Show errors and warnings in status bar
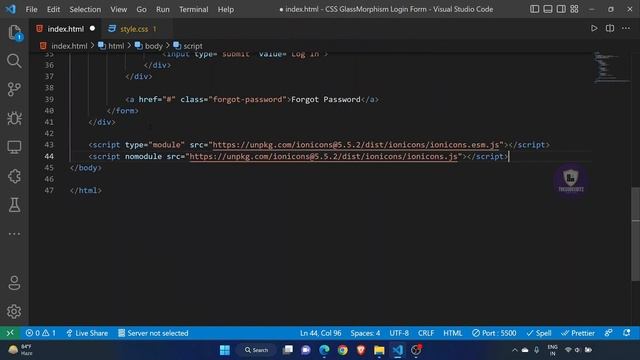Viewport: 640px width, 360px height. (40, 333)
